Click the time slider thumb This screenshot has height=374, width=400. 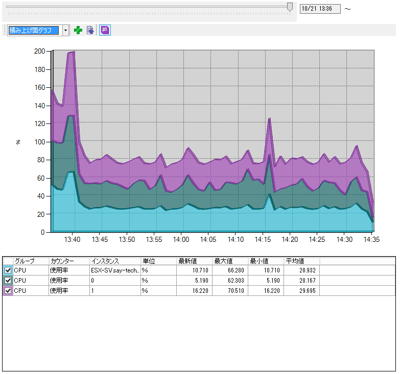(x=290, y=7)
